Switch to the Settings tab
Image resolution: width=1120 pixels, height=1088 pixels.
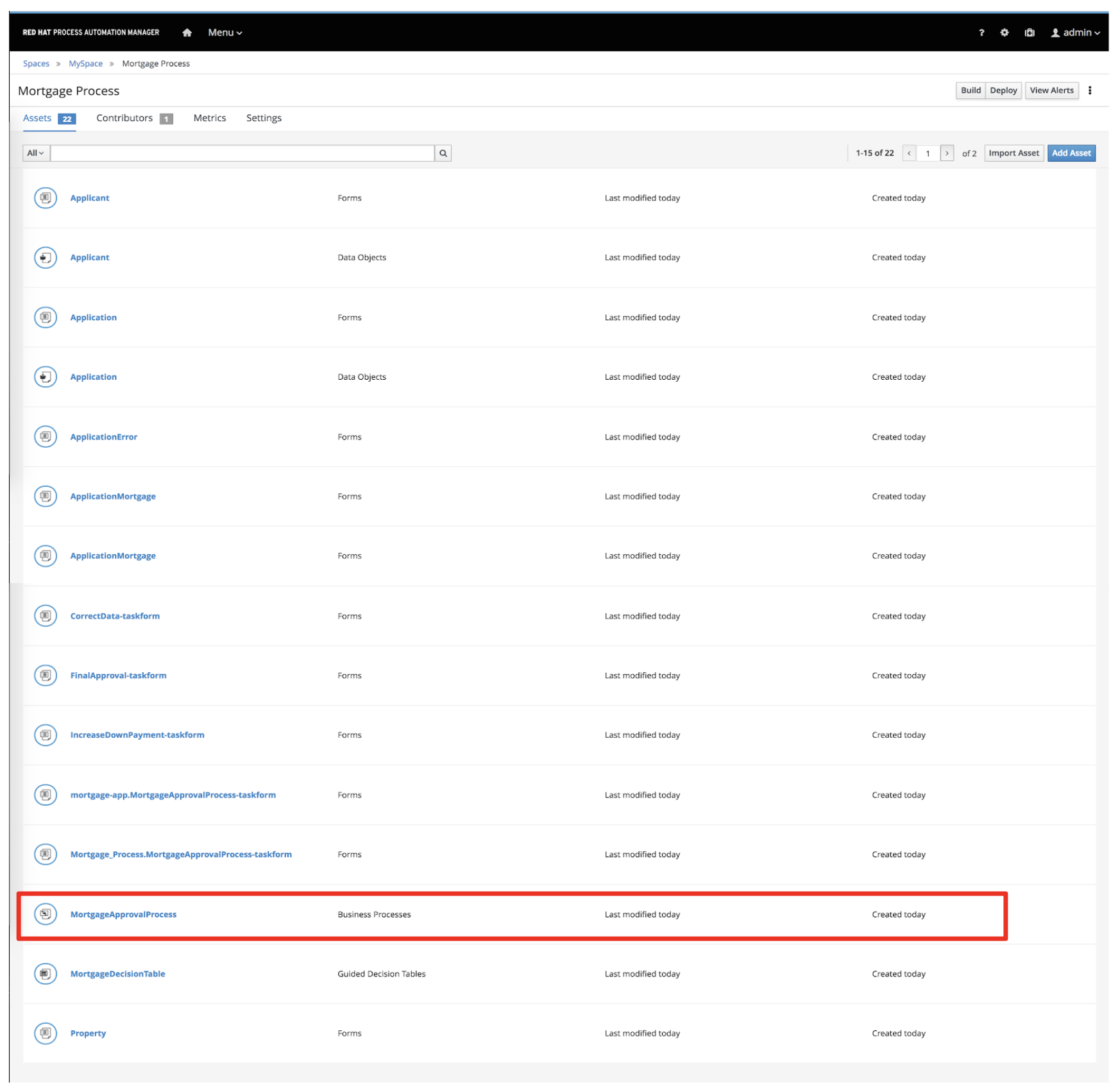click(264, 118)
